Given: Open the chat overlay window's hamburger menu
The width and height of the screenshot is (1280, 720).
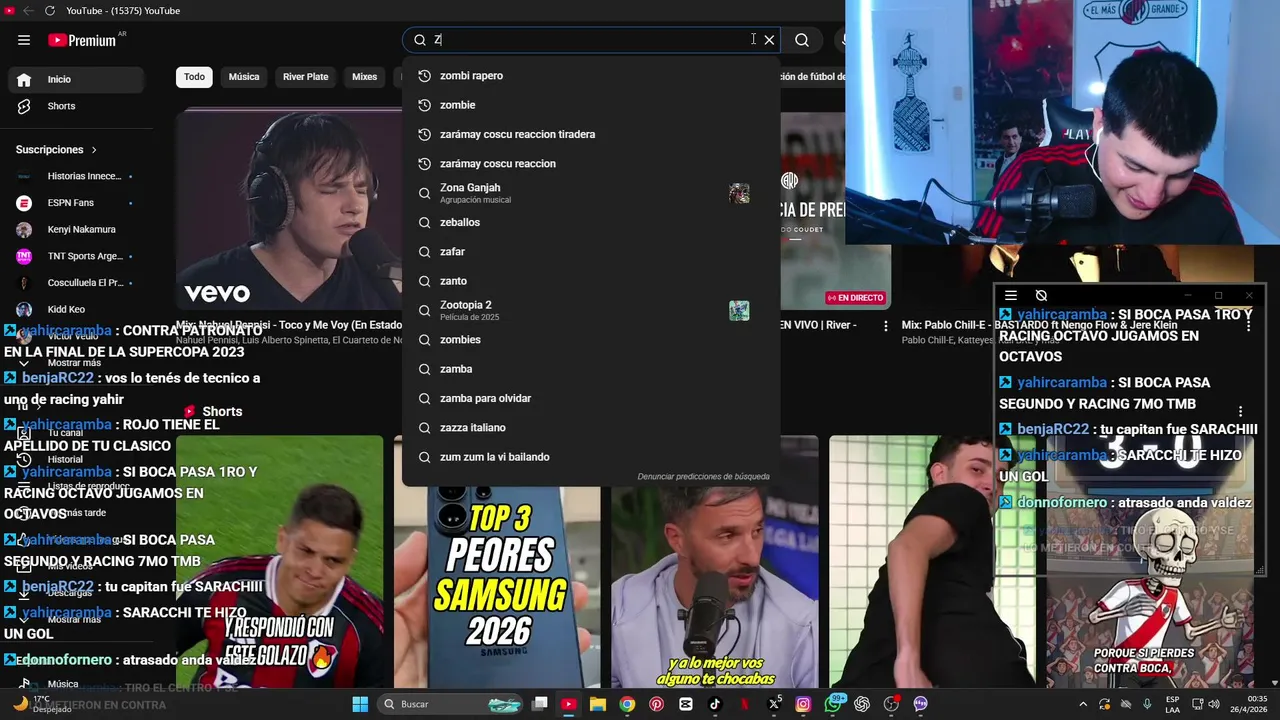Looking at the screenshot, I should pyautogui.click(x=1011, y=295).
